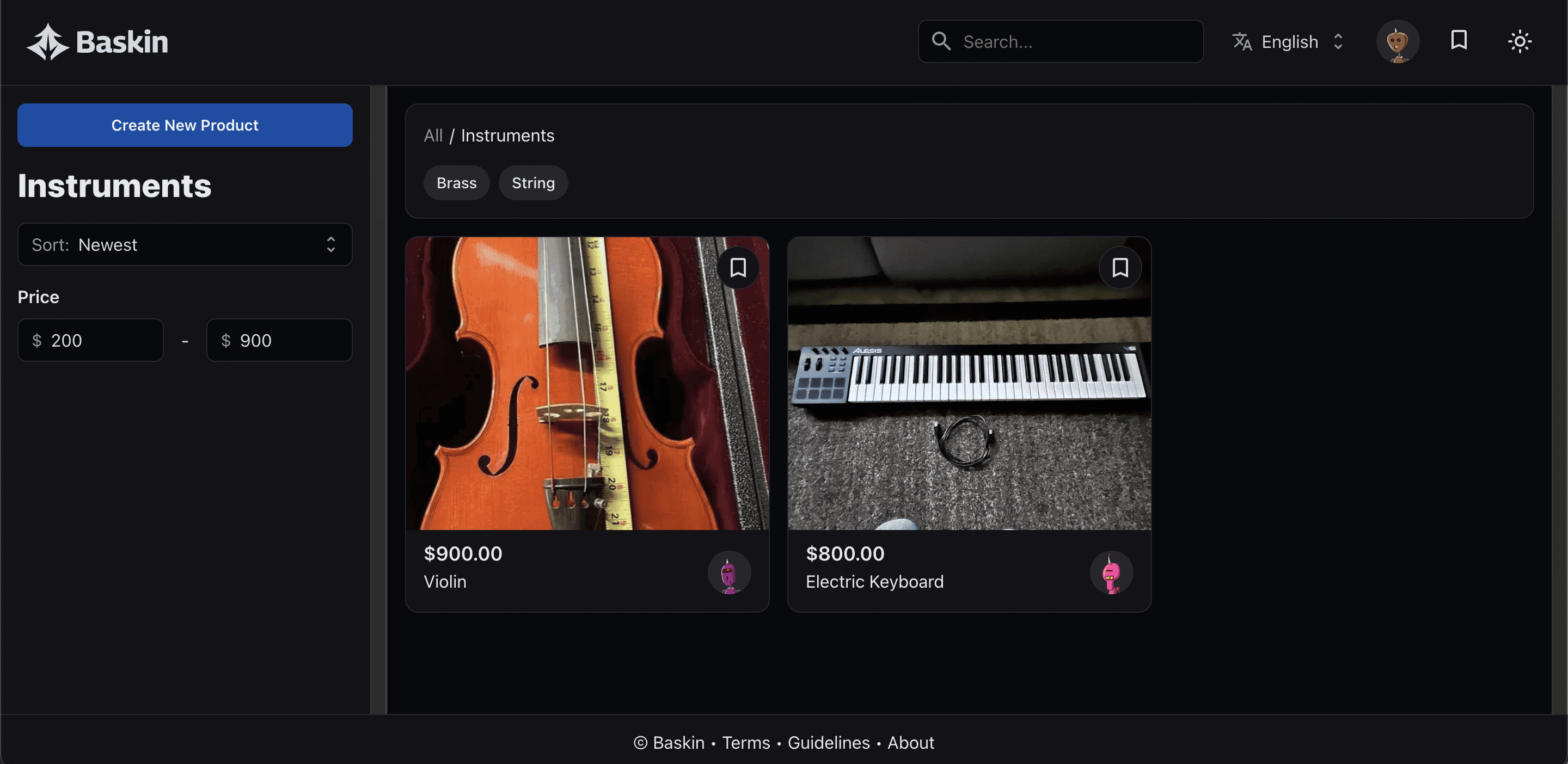The image size is (1568, 764).
Task: Open saved bookmarks in header
Action: (1459, 41)
